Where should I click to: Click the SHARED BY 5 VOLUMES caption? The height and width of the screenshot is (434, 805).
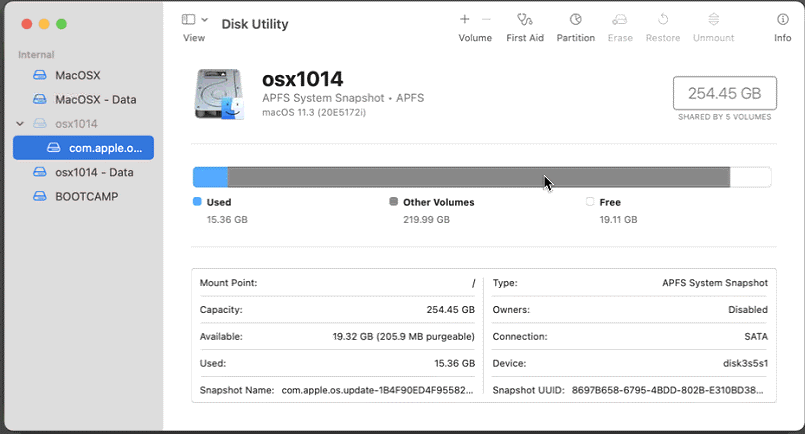coord(724,117)
